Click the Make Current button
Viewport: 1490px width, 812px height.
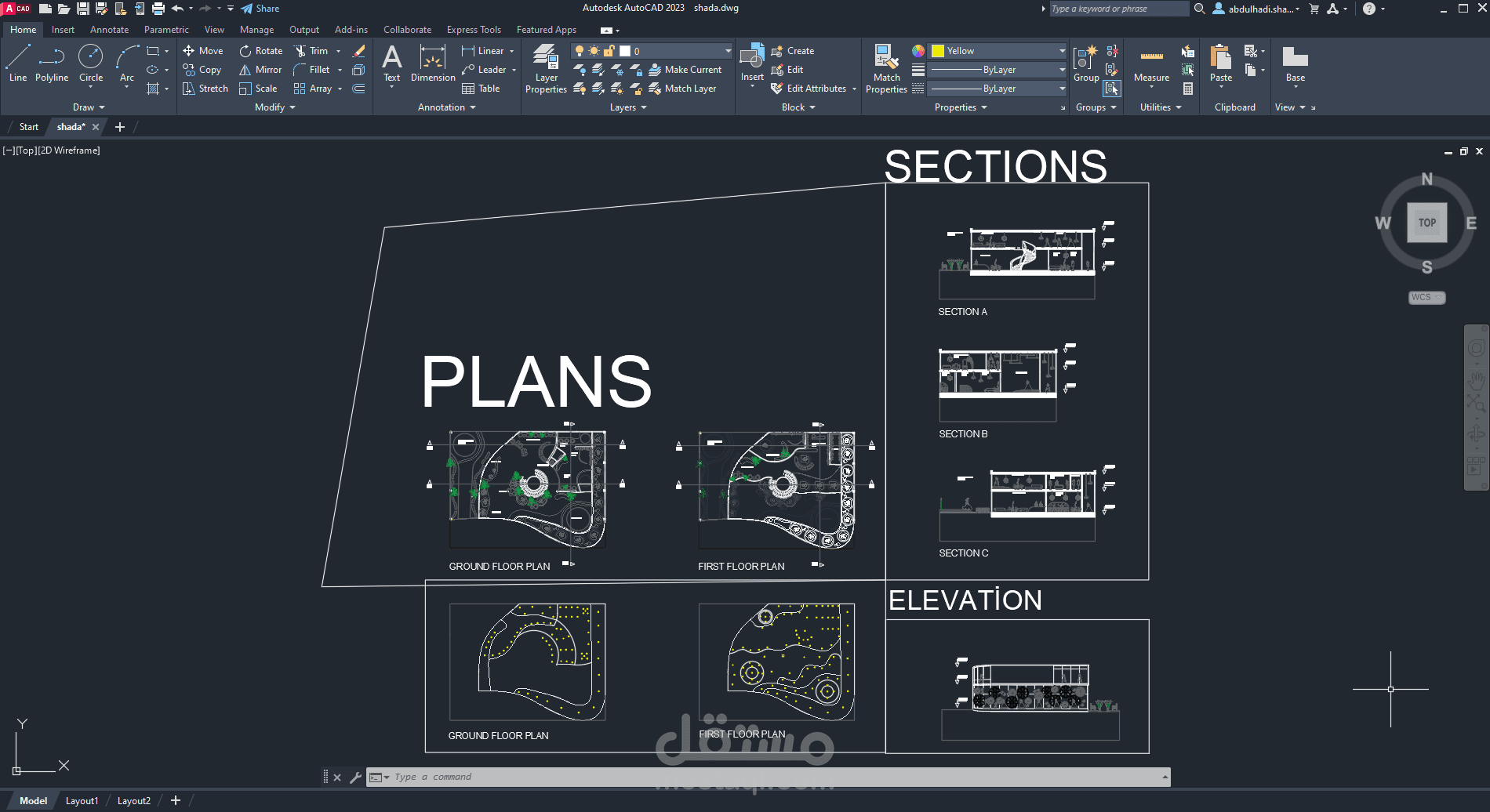click(x=685, y=70)
